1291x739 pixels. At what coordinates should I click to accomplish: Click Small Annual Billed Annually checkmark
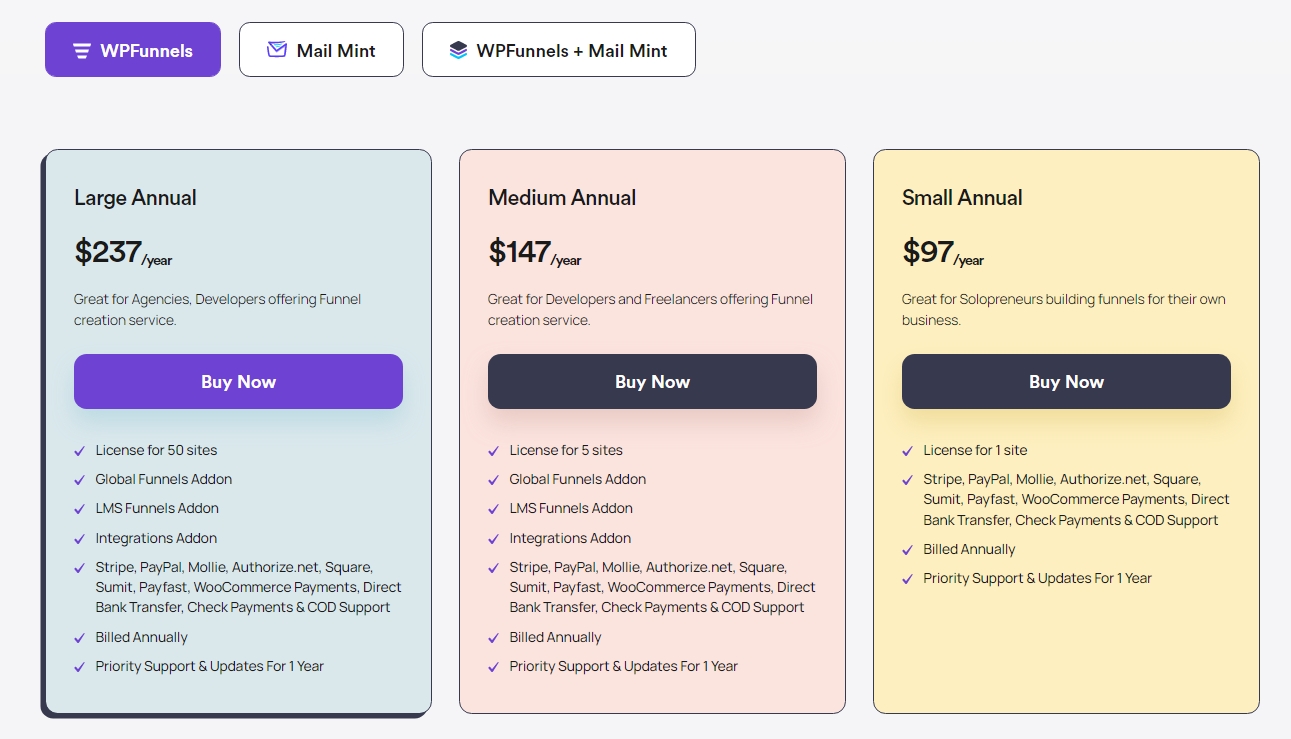(908, 550)
